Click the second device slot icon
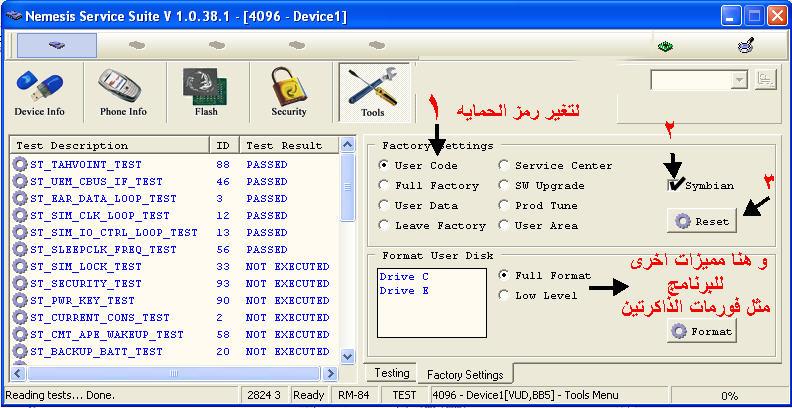This screenshot has height=408, width=792. (x=137, y=45)
